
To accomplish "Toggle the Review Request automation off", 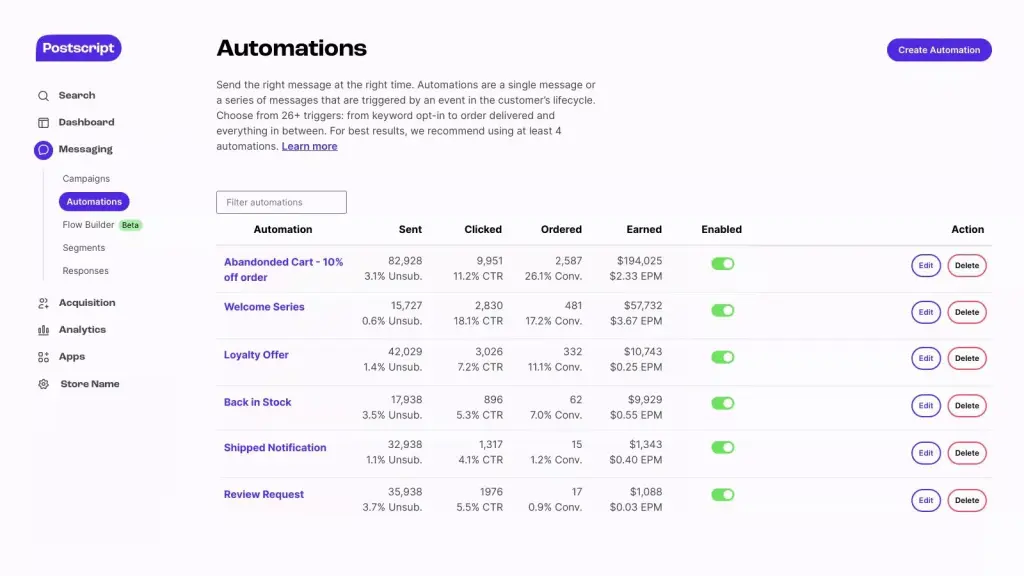I will click(722, 495).
